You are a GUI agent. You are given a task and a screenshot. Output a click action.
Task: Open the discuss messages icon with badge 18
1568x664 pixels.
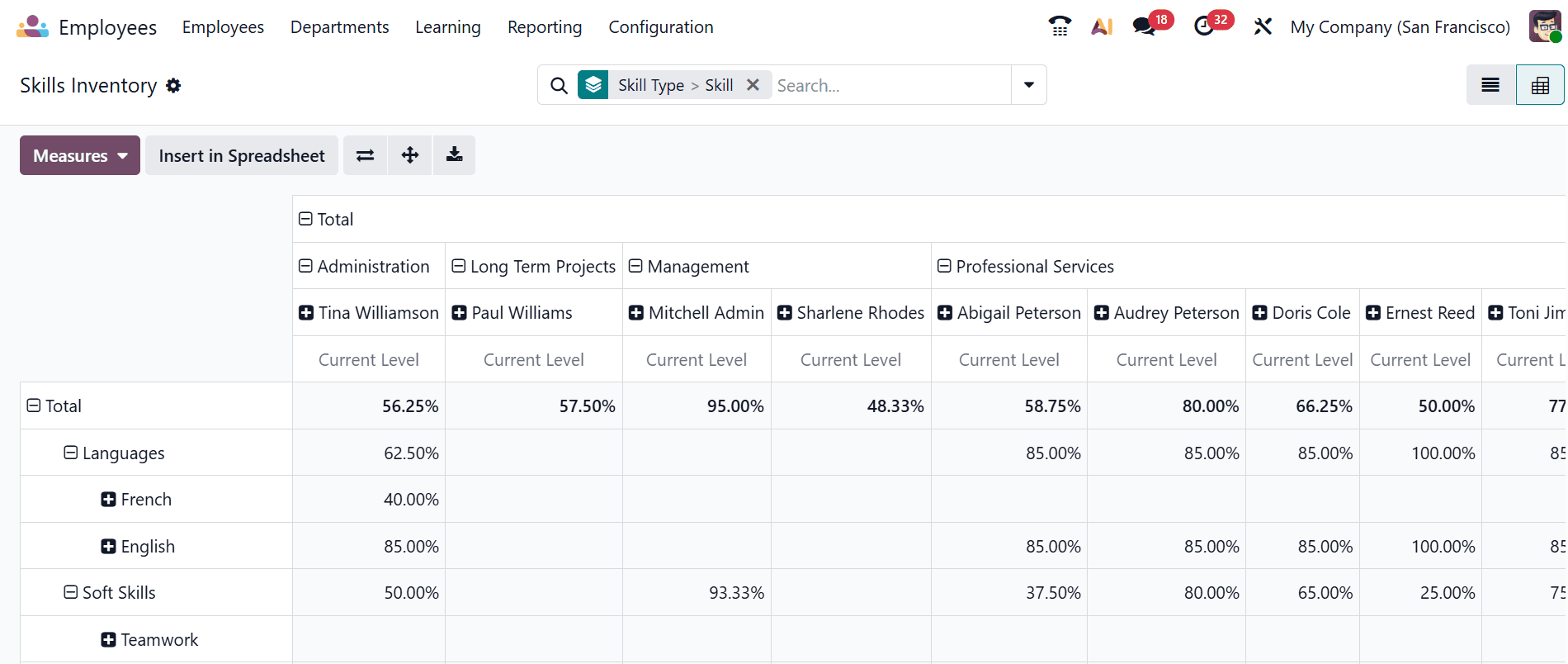pos(1144,26)
